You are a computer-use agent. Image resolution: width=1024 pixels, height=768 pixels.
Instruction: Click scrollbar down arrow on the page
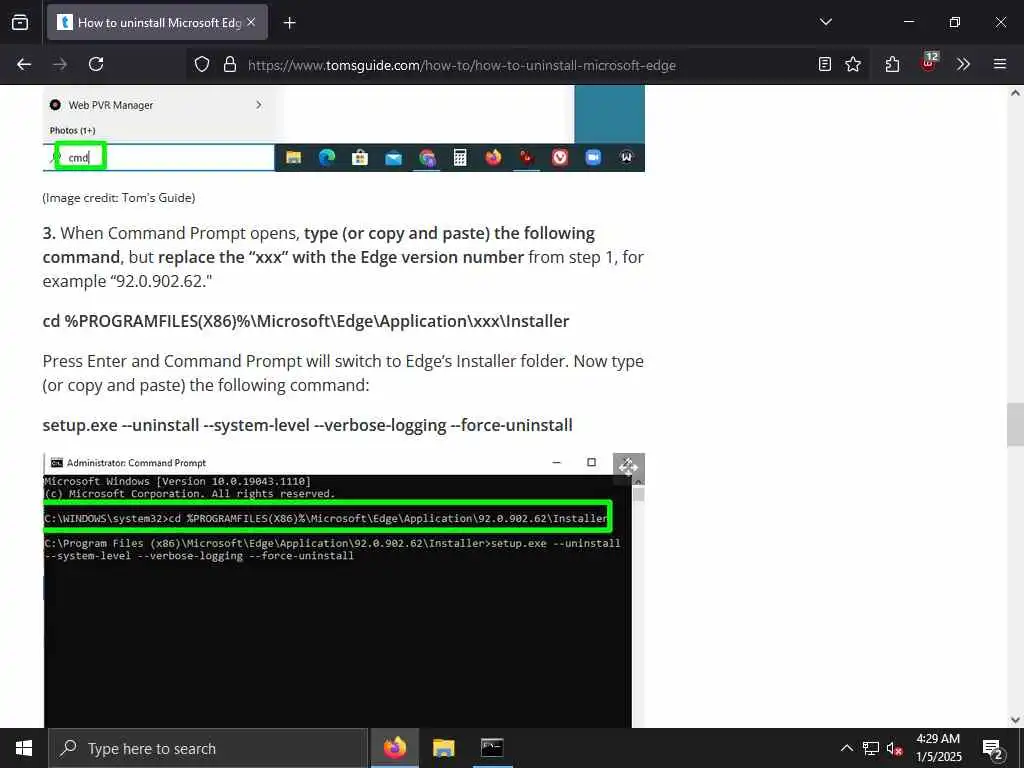click(x=1015, y=720)
